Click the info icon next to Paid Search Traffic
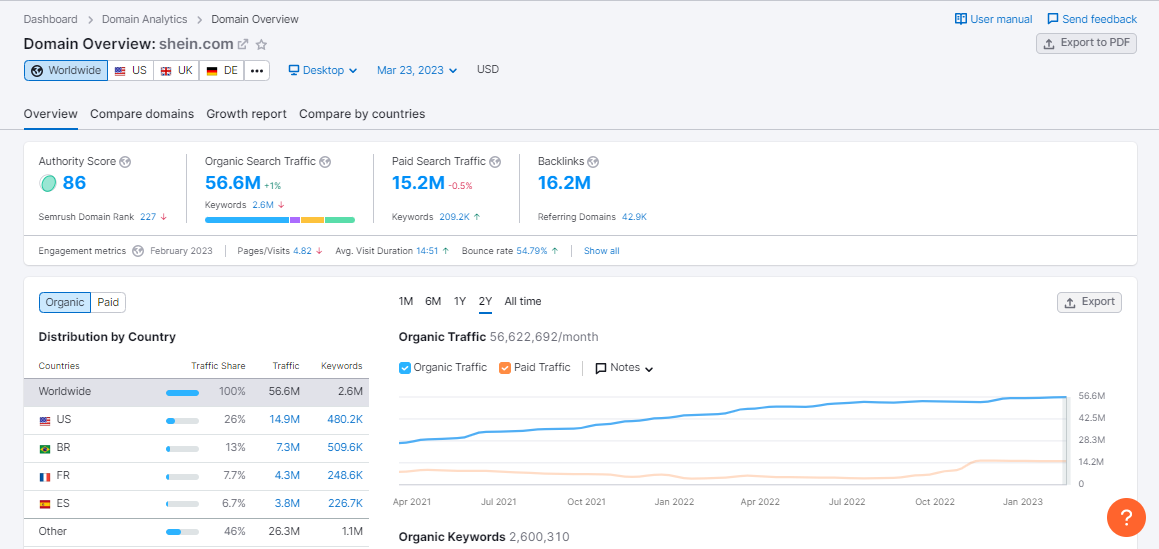 [495, 162]
